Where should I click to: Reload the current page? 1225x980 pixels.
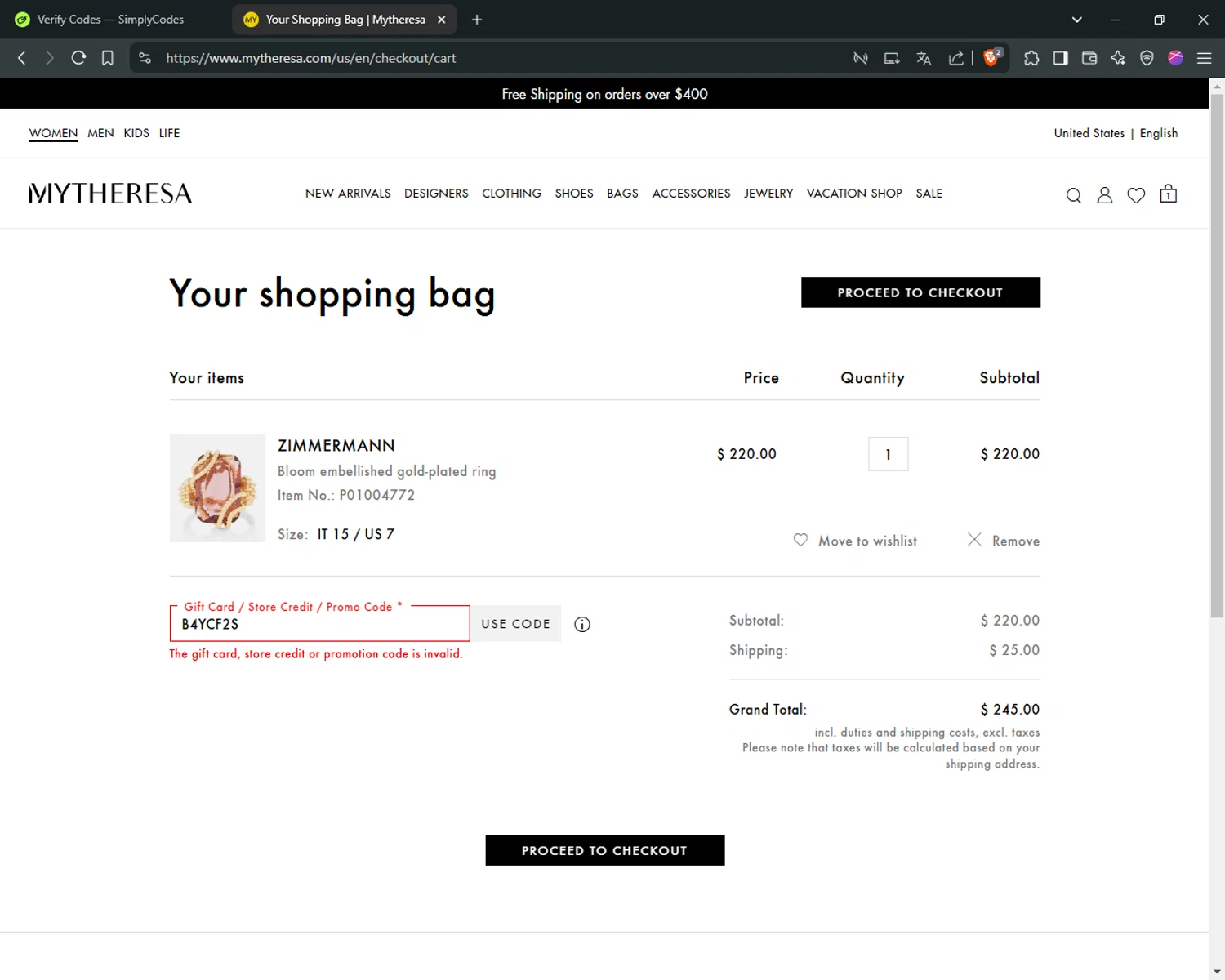click(78, 58)
